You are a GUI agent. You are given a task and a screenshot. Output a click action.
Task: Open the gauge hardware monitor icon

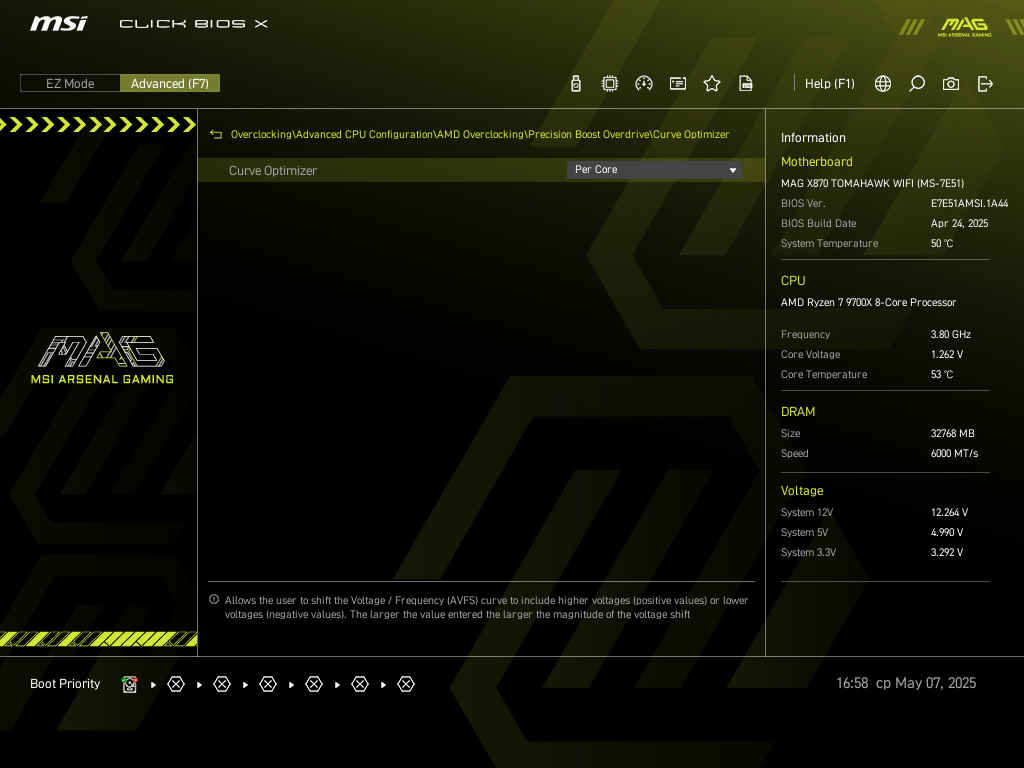(643, 84)
